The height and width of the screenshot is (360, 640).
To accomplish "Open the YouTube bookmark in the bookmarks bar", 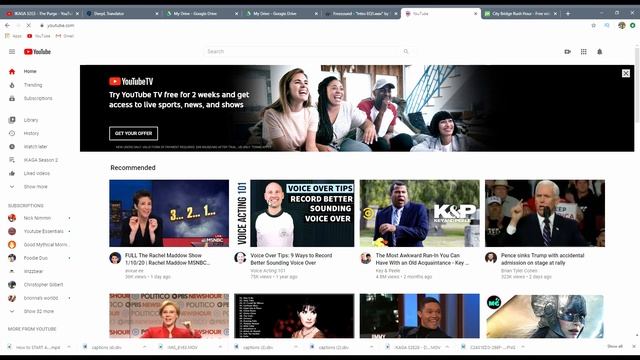I will tap(39, 36).
